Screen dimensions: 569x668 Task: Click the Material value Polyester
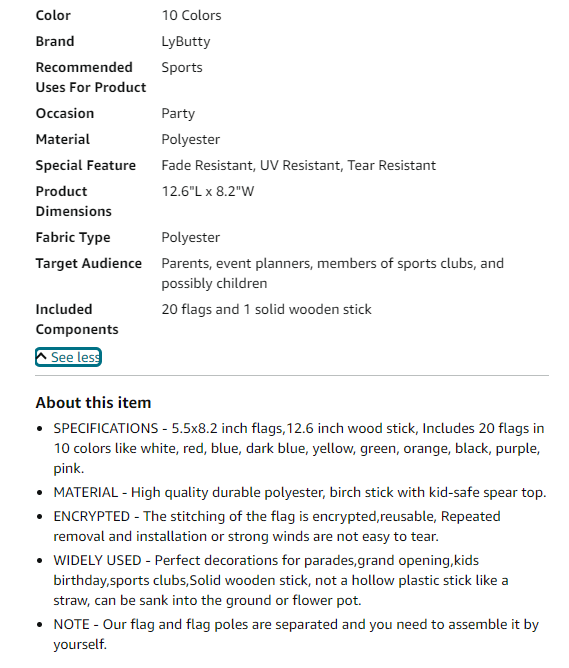pyautogui.click(x=190, y=140)
